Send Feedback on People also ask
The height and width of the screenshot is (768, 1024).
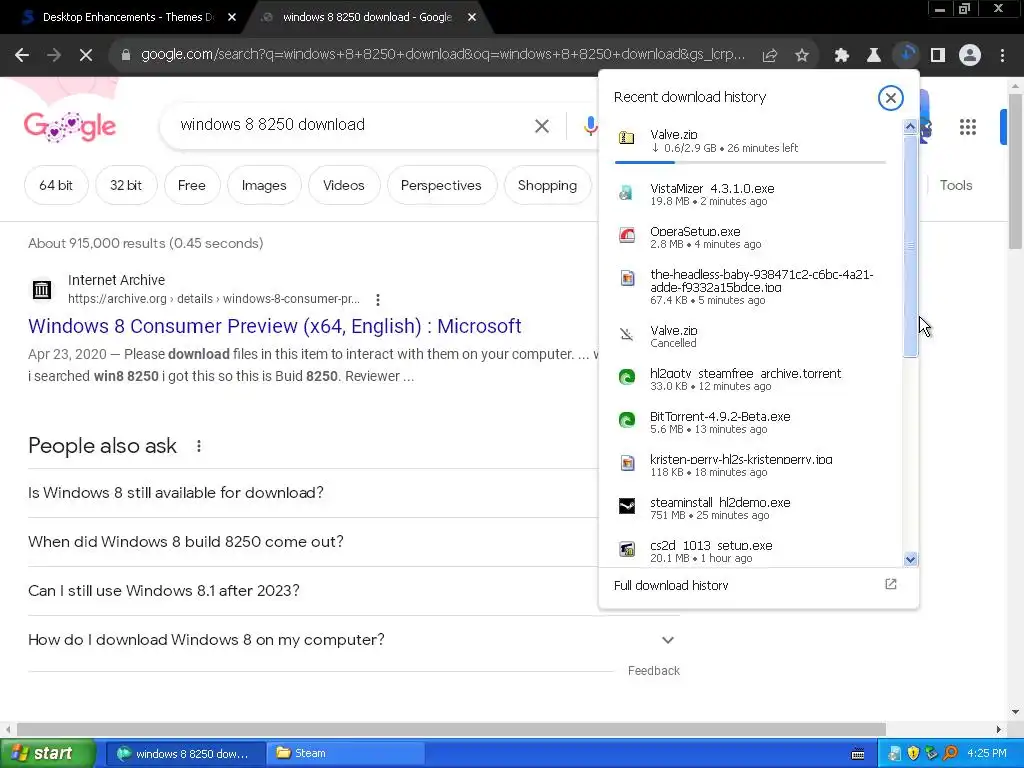[653, 671]
